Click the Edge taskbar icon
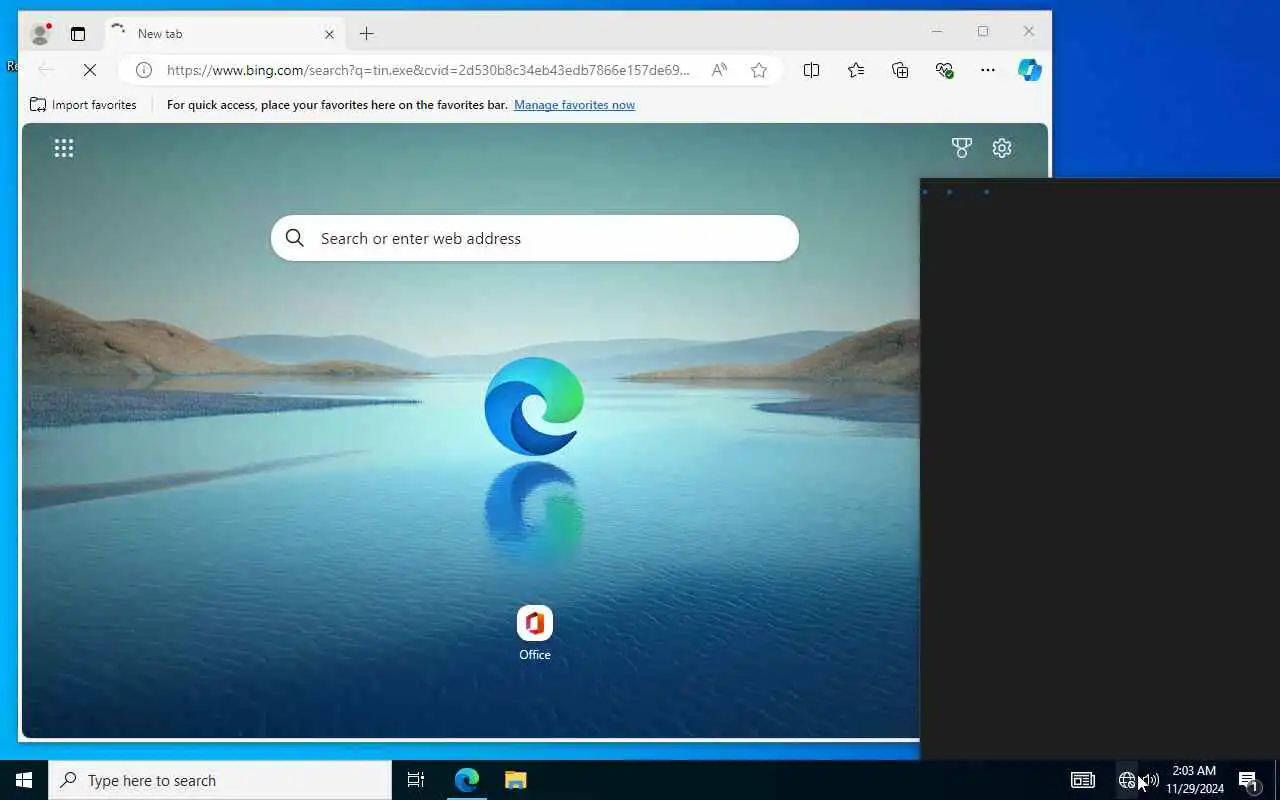Screen dimensions: 1280x800 [467, 780]
